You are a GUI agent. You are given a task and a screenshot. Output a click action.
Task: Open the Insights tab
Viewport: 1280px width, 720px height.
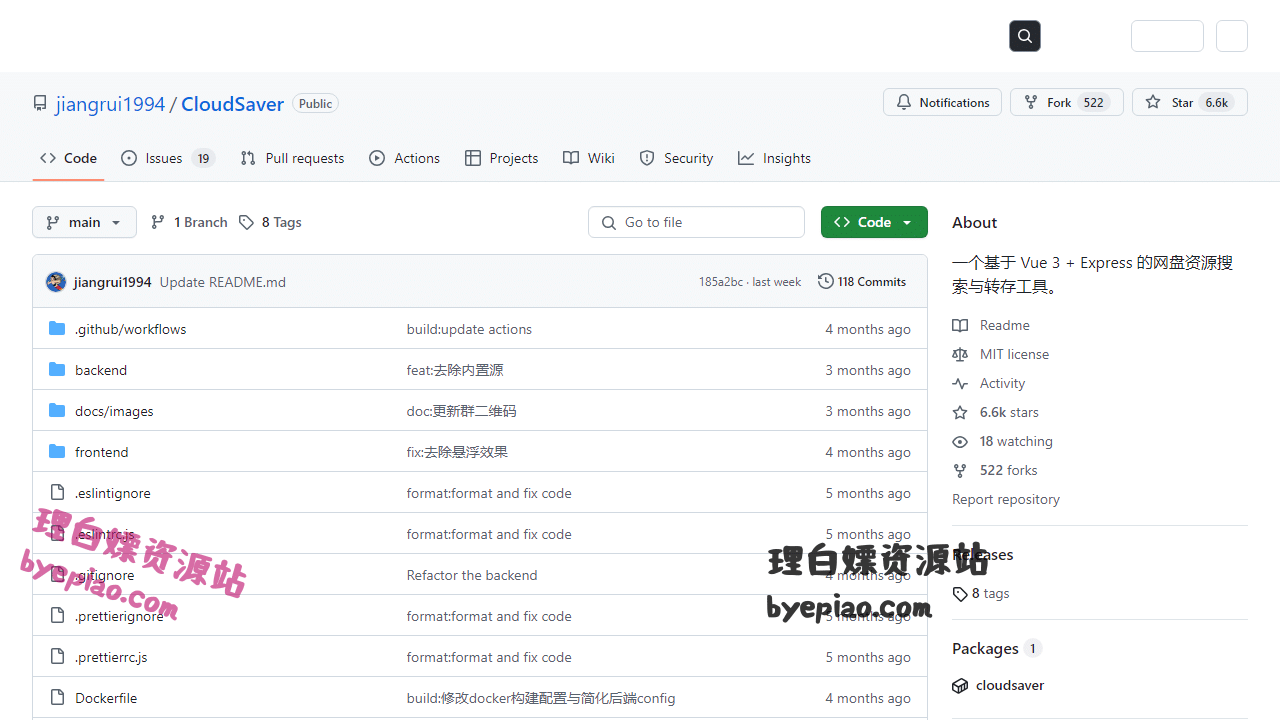[774, 158]
